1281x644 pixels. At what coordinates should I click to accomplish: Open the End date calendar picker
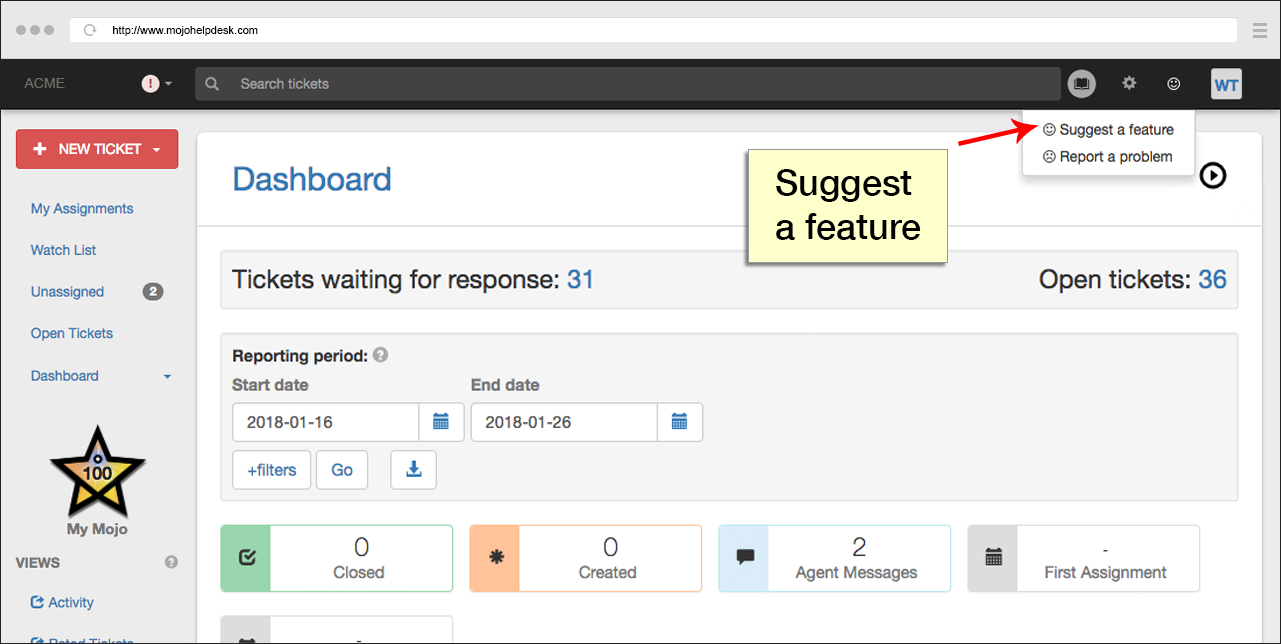coord(680,422)
